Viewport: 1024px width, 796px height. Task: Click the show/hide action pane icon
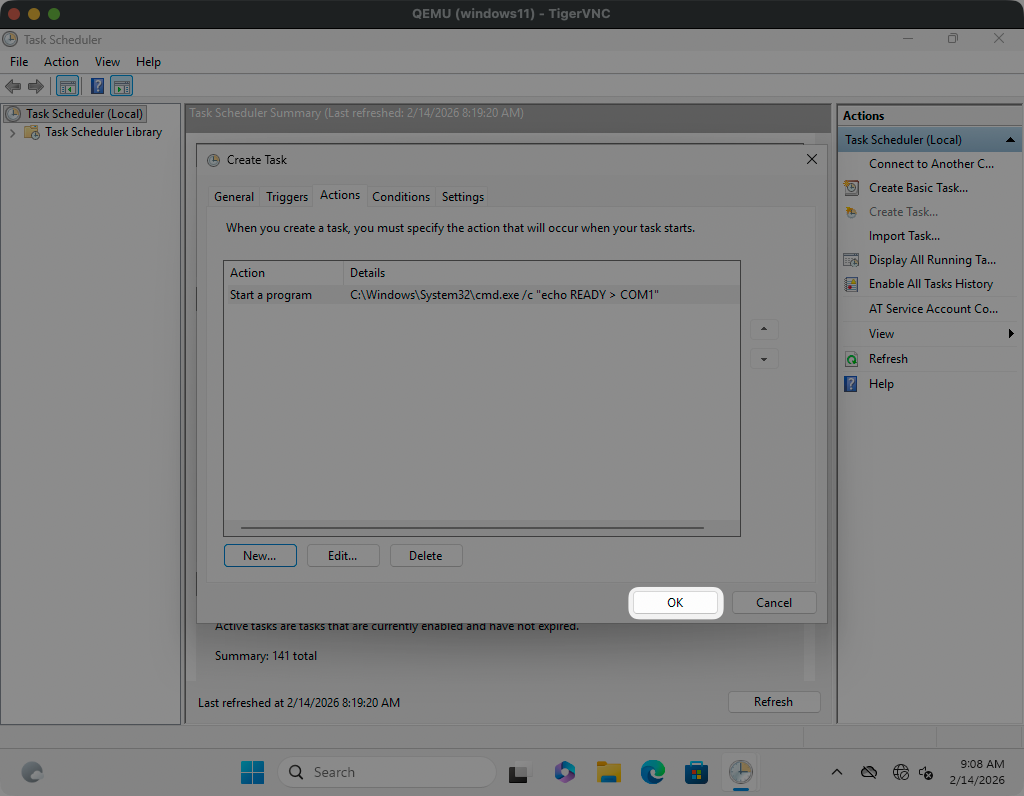point(122,87)
